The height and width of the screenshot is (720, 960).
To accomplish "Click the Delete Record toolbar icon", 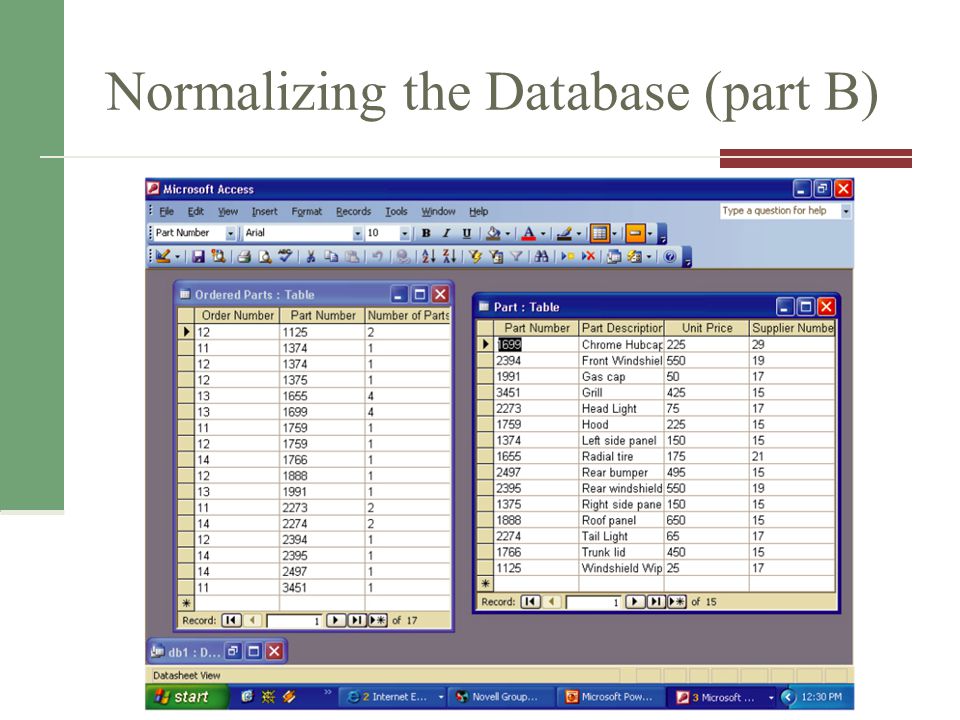I will [x=588, y=257].
